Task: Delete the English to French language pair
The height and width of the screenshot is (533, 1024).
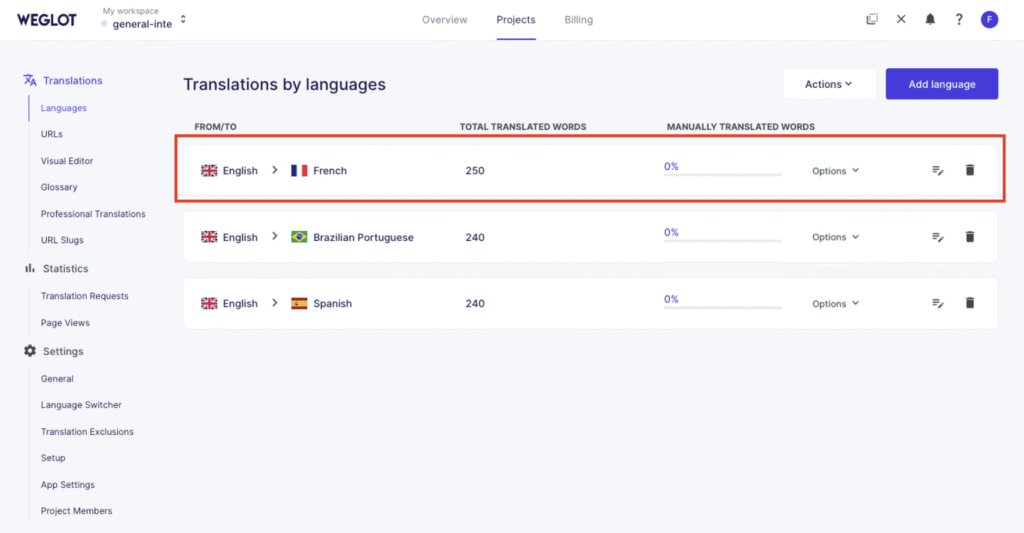Action: pos(969,170)
